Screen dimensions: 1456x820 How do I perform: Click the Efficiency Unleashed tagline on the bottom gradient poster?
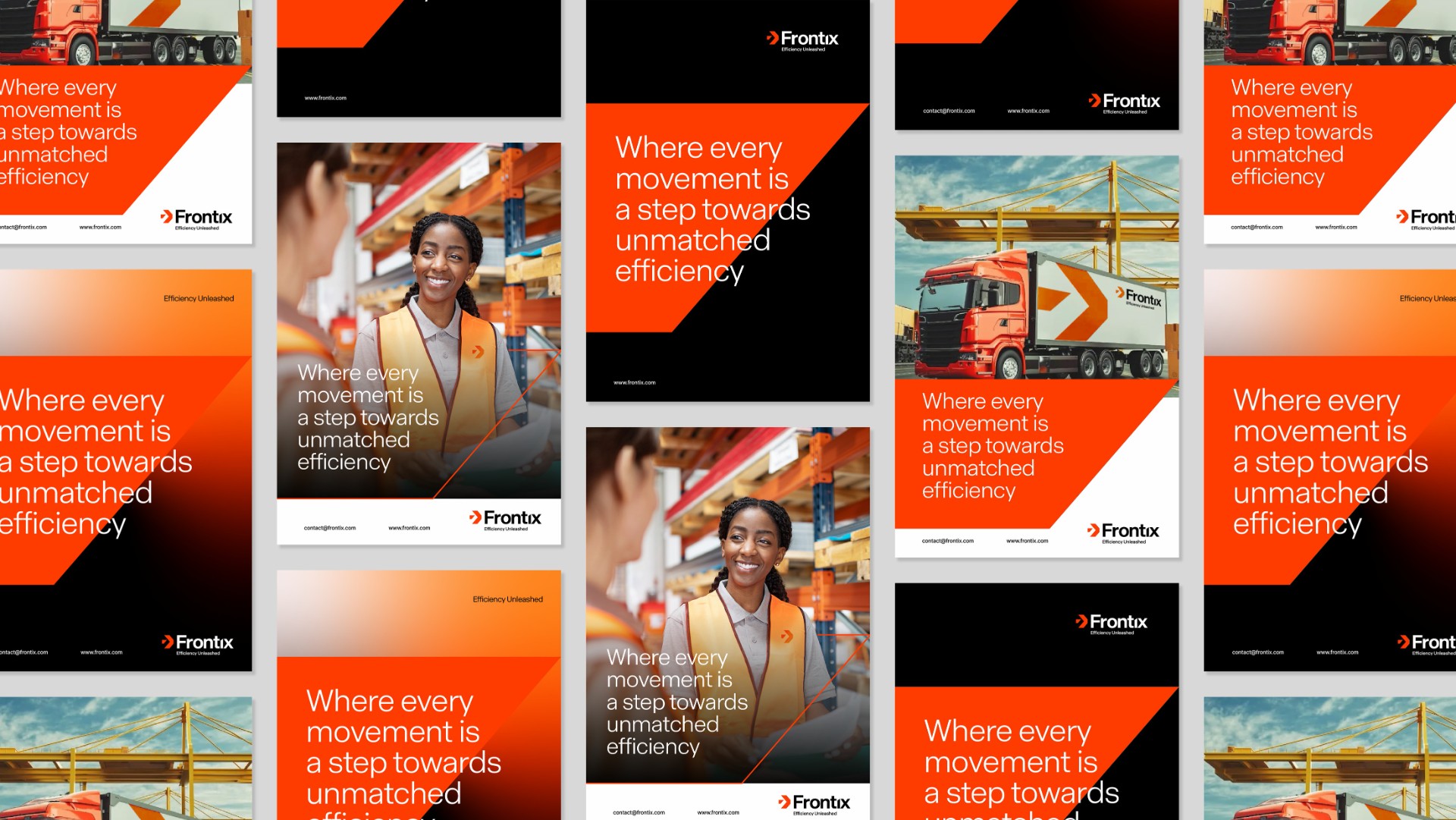(507, 599)
